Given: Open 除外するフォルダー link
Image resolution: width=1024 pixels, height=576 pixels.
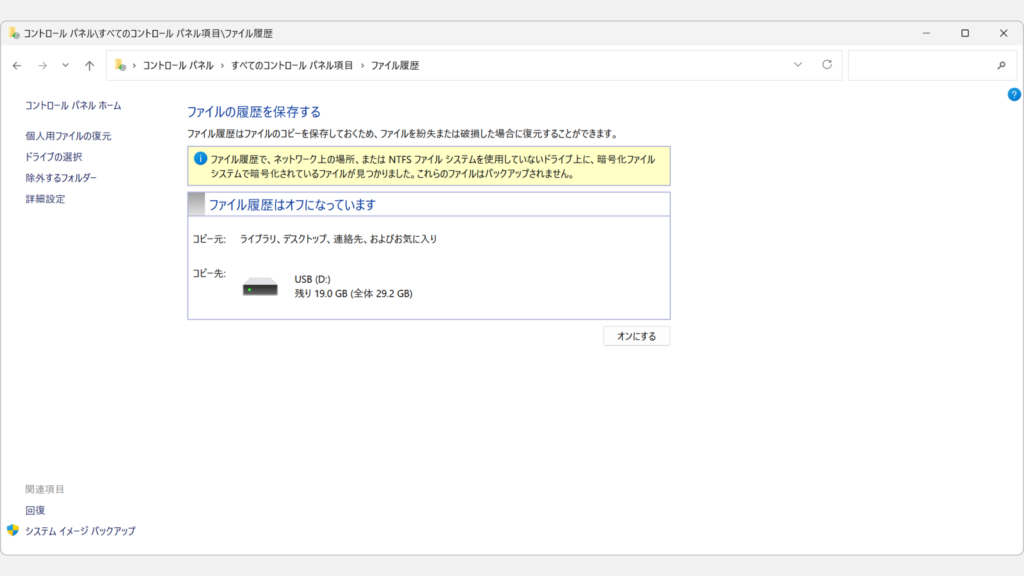Looking at the screenshot, I should [x=61, y=178].
